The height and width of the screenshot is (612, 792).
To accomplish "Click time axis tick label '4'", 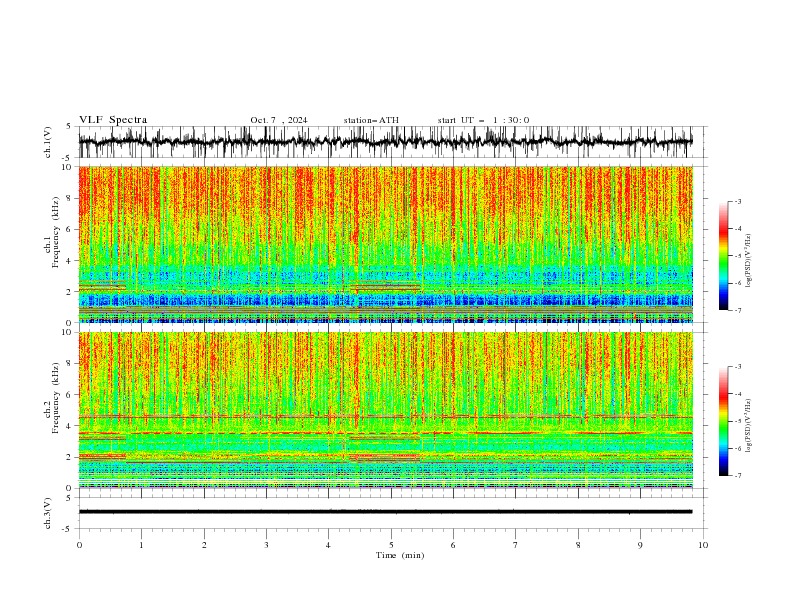I will tap(329, 545).
